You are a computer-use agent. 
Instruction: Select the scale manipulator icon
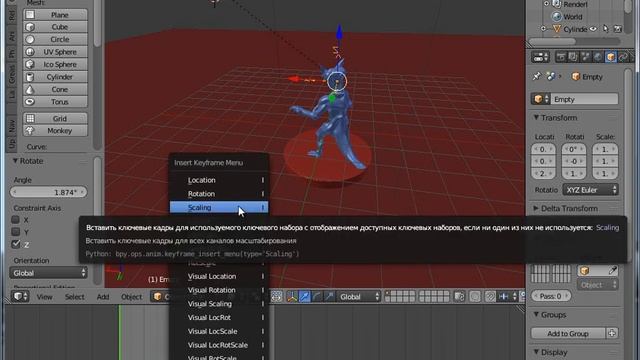[329, 297]
